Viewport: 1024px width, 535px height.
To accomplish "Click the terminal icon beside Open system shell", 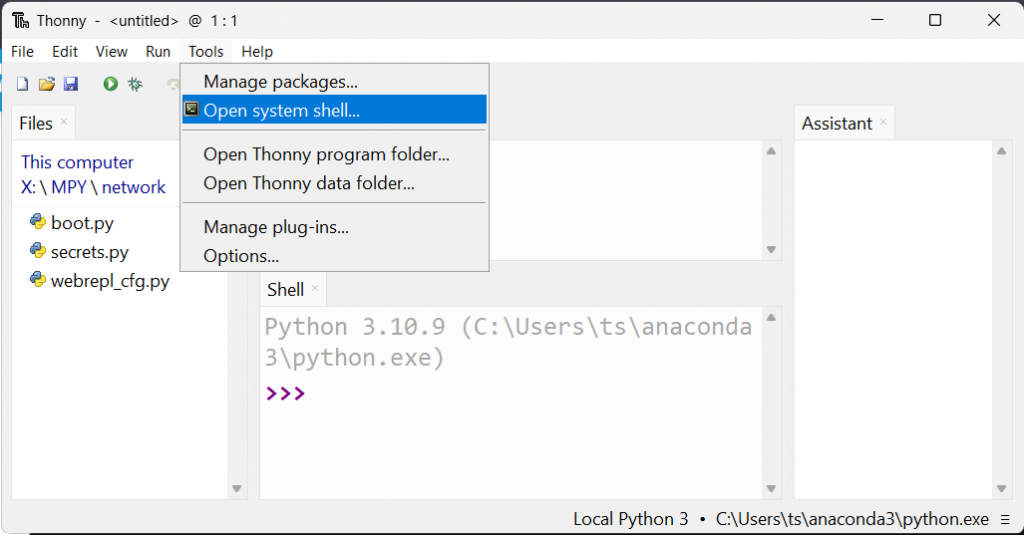I will click(x=191, y=109).
